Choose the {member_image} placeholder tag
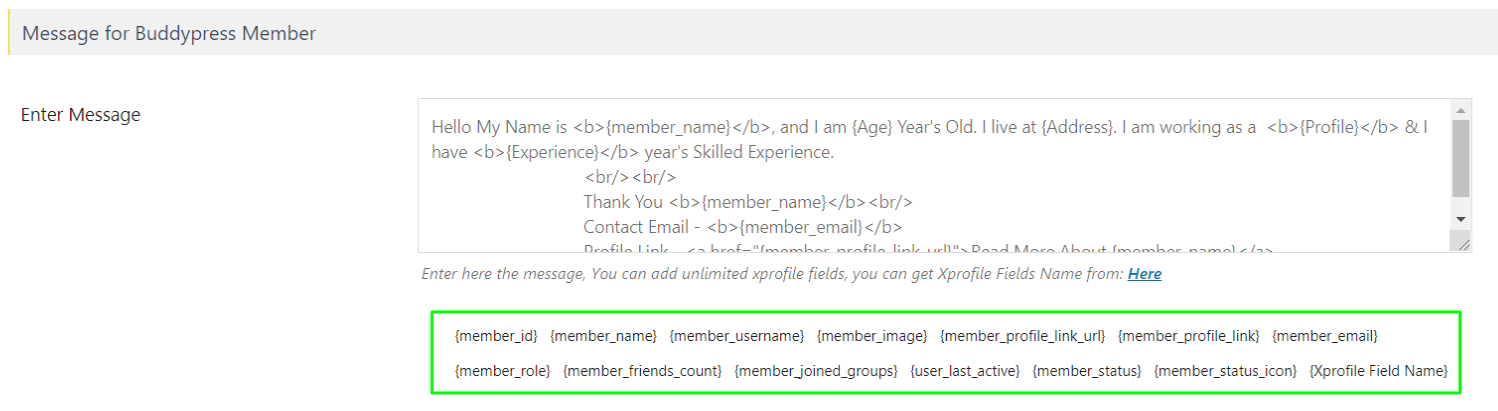Viewport: 1498px width, 411px height. [x=872, y=335]
